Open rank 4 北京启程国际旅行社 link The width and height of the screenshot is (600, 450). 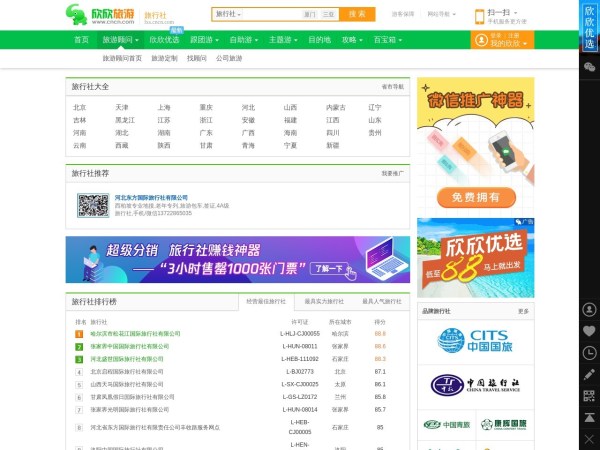point(127,372)
